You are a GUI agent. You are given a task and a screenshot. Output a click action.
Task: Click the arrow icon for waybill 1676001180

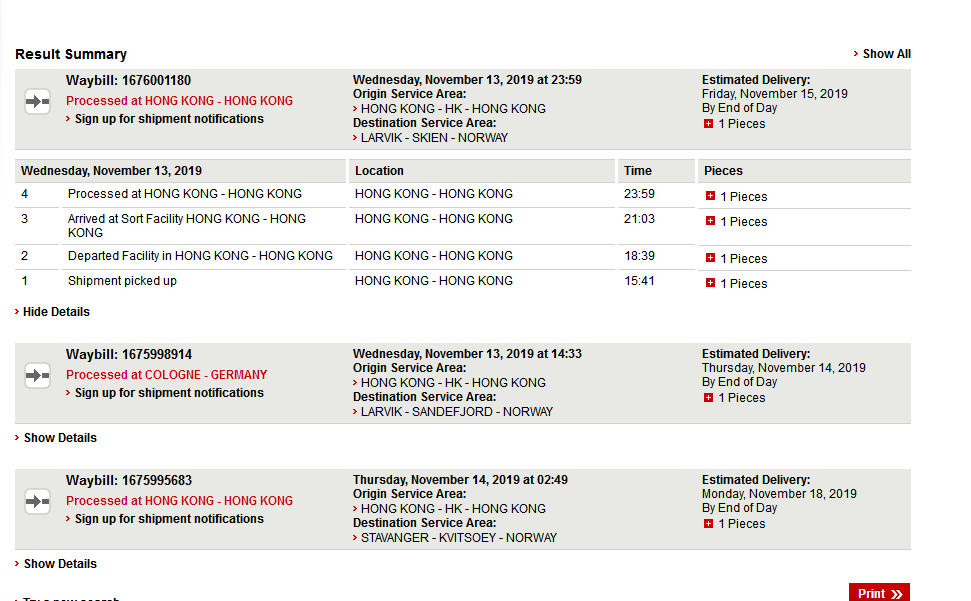pyautogui.click(x=37, y=102)
